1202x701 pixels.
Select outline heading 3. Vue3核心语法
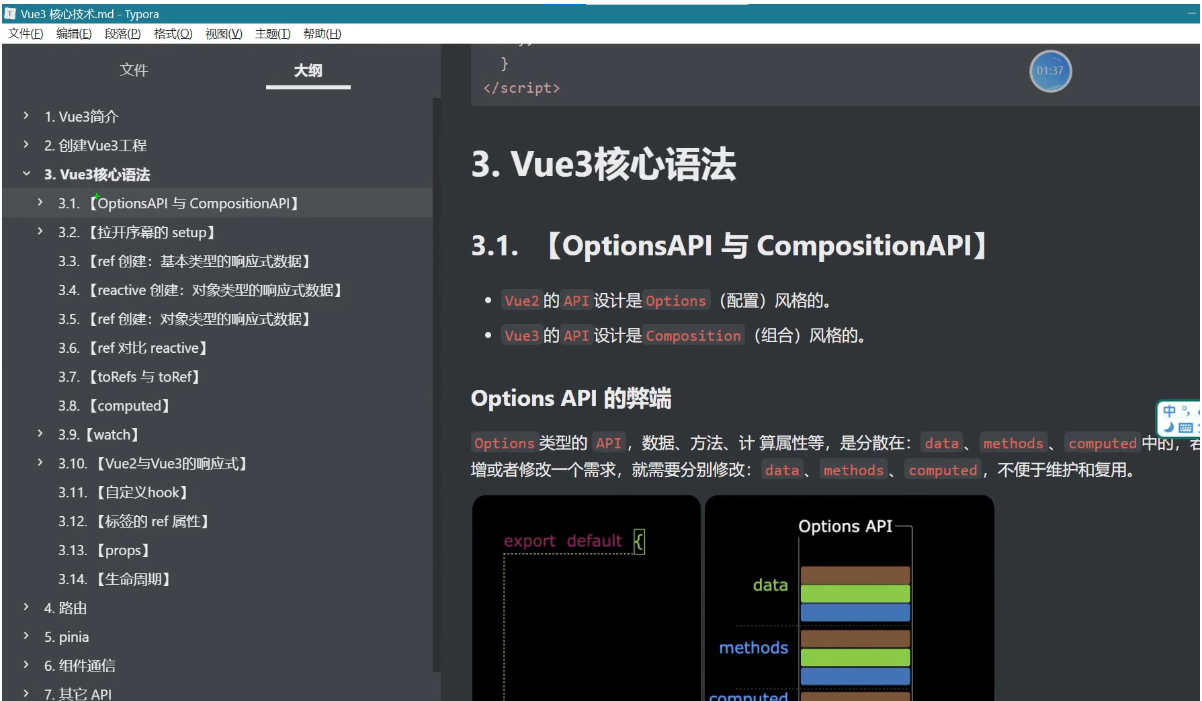tap(97, 175)
